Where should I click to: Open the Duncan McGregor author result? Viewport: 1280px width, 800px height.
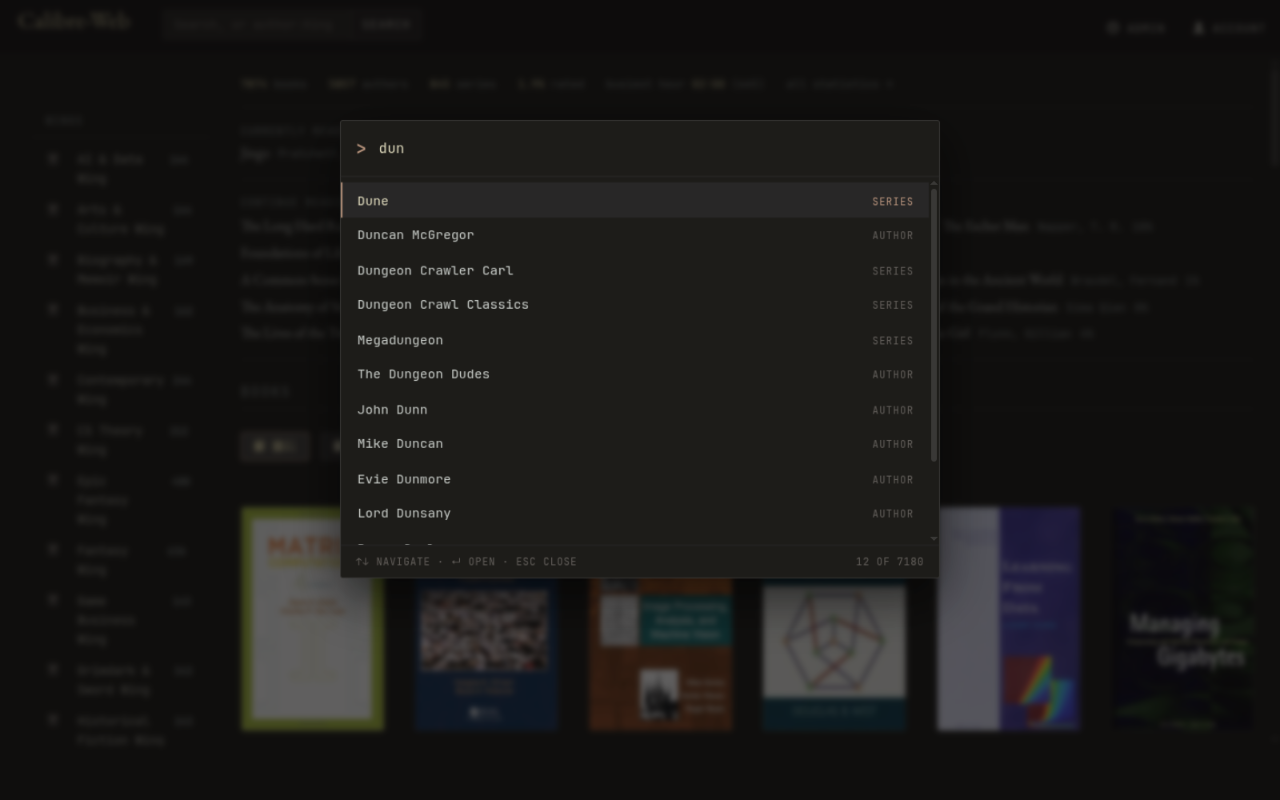point(635,235)
